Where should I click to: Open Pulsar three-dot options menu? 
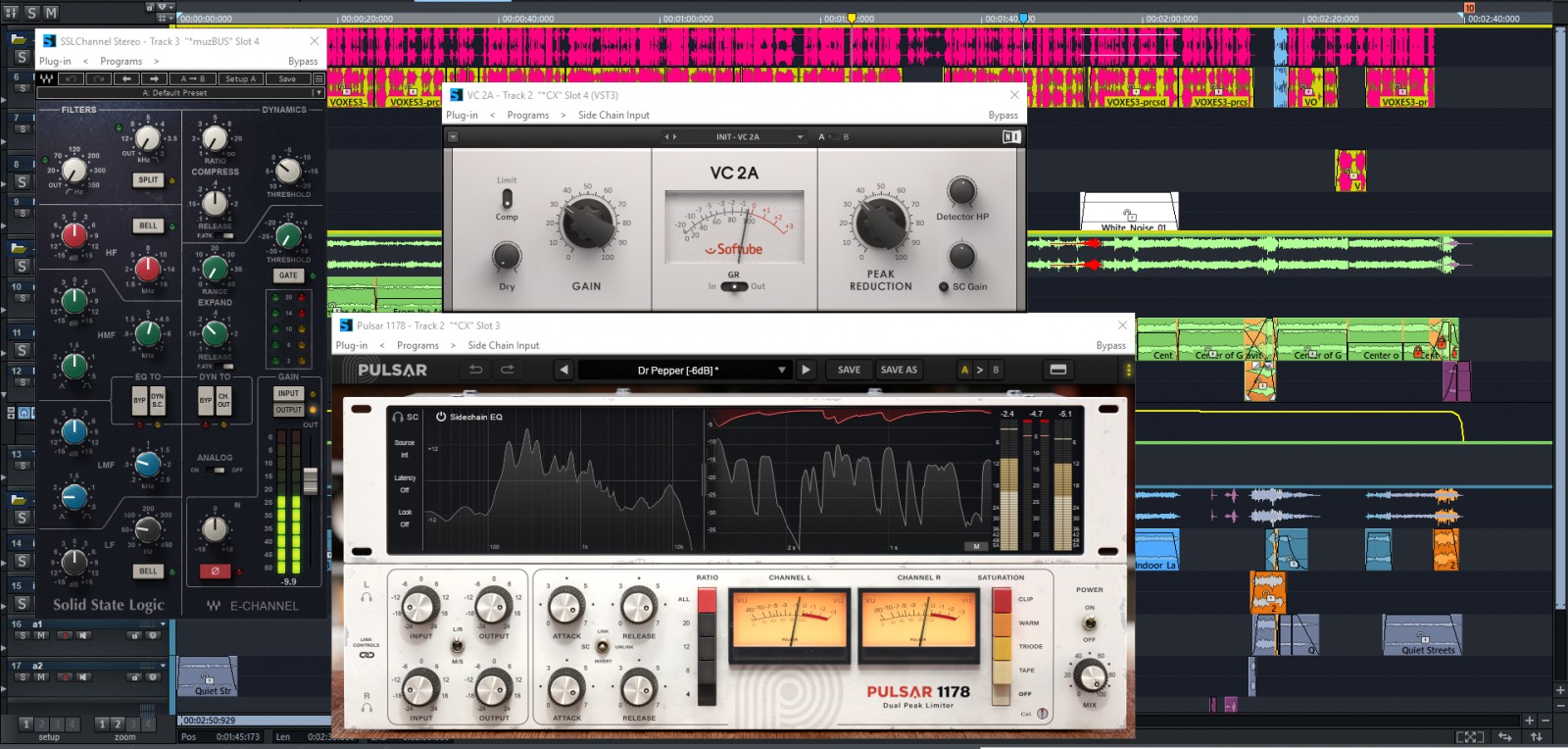pos(1128,370)
